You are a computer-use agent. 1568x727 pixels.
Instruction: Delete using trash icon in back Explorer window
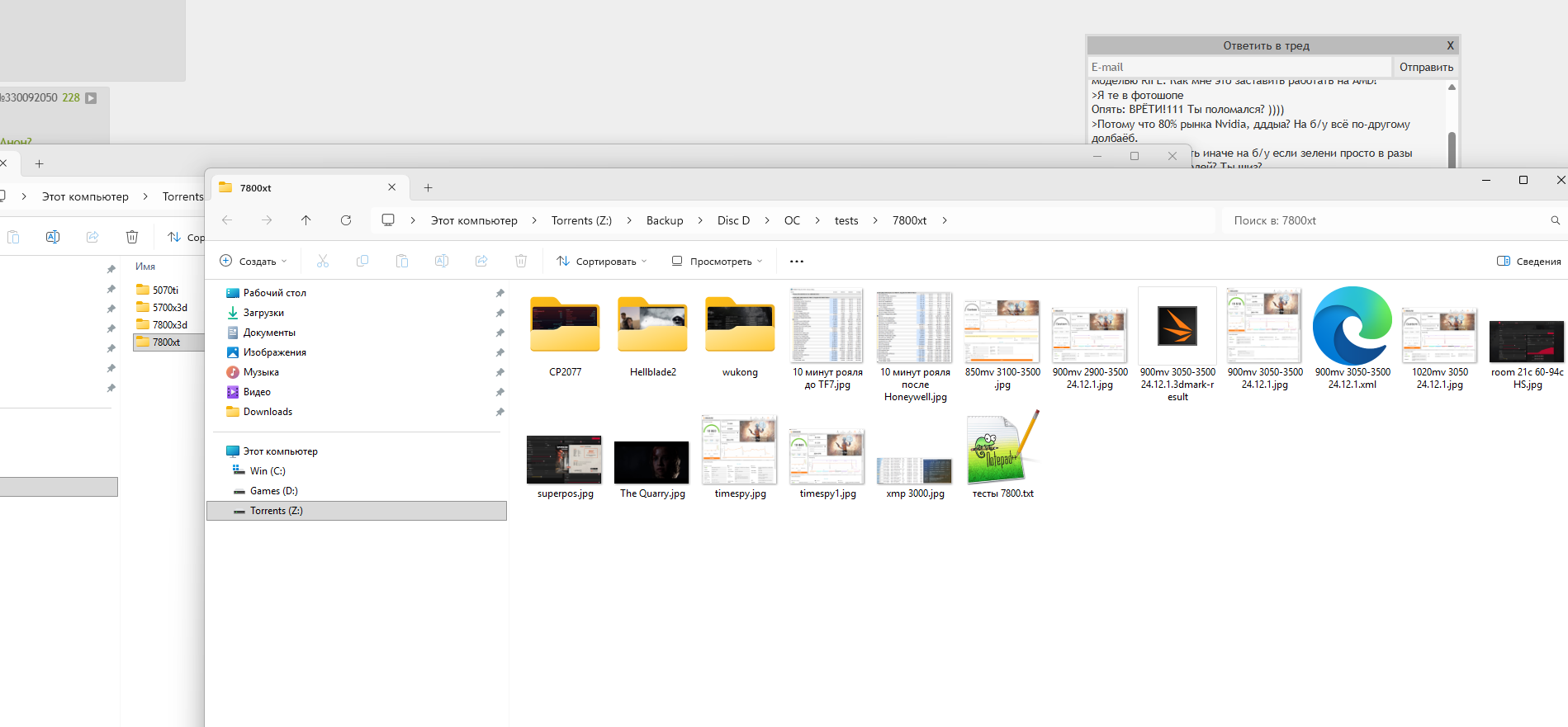tap(132, 237)
